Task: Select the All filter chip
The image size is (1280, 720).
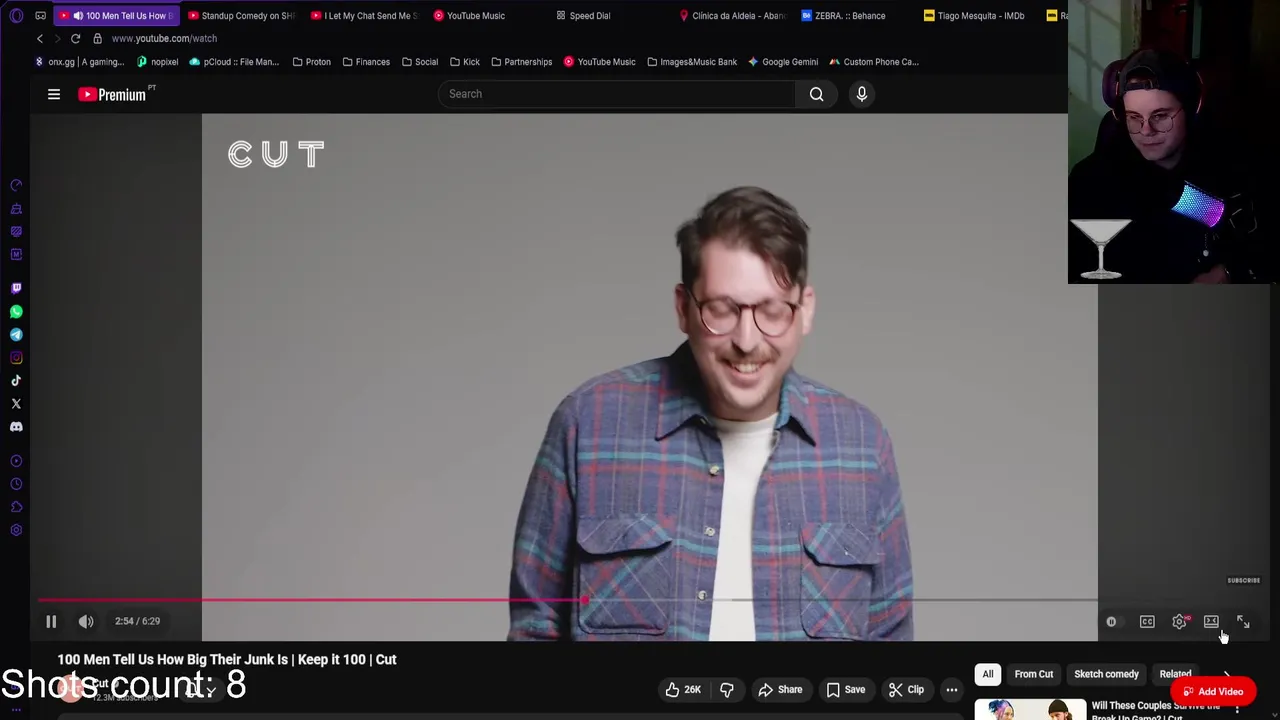Action: click(988, 675)
